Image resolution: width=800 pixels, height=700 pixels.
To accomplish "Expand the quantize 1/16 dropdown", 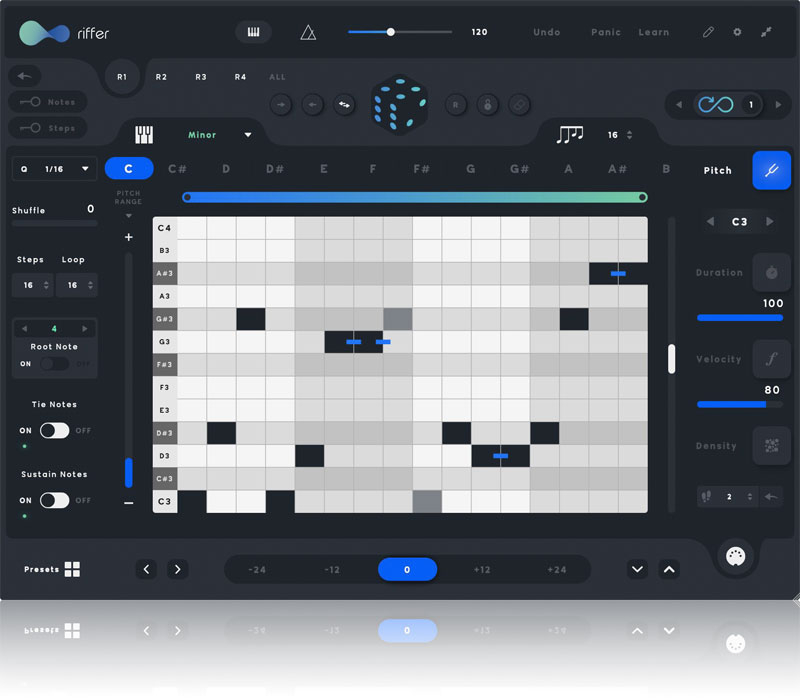I will point(55,169).
